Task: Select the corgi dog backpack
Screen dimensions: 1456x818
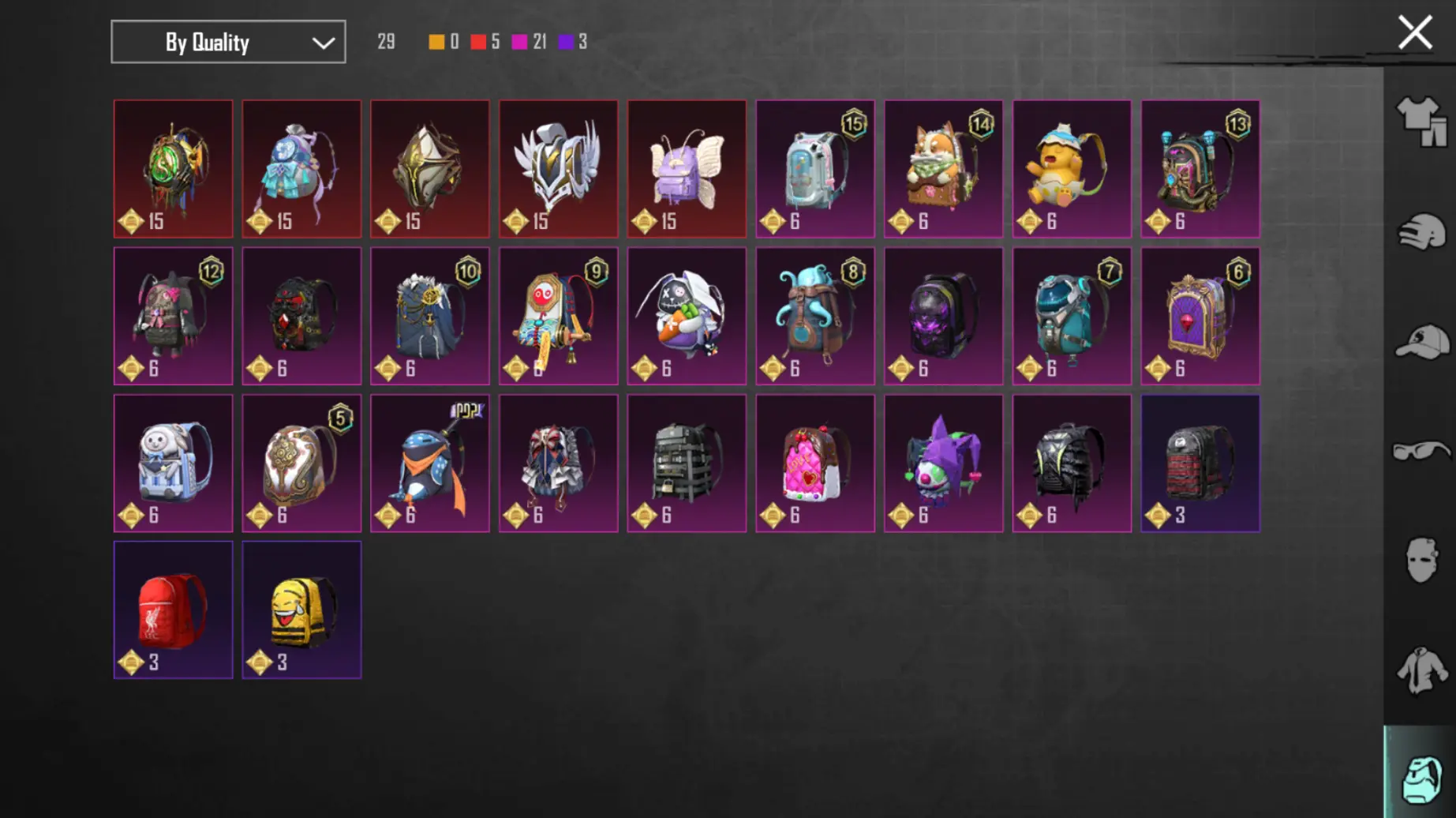Action: tap(944, 169)
